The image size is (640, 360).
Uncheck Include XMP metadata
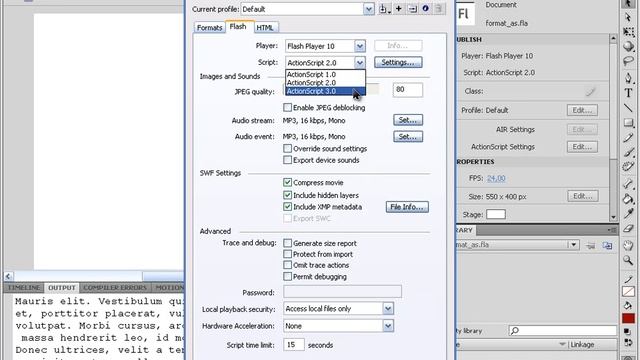(287, 207)
